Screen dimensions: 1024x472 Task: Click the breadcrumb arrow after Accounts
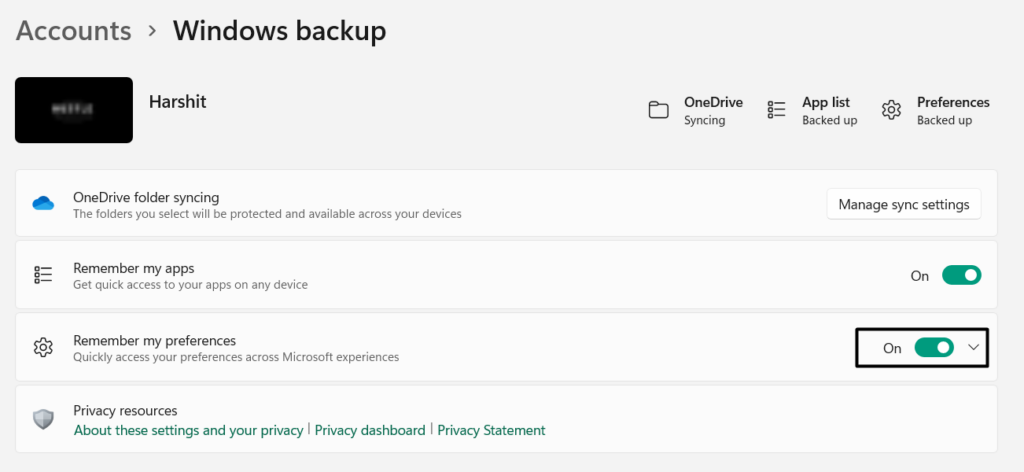(x=152, y=31)
